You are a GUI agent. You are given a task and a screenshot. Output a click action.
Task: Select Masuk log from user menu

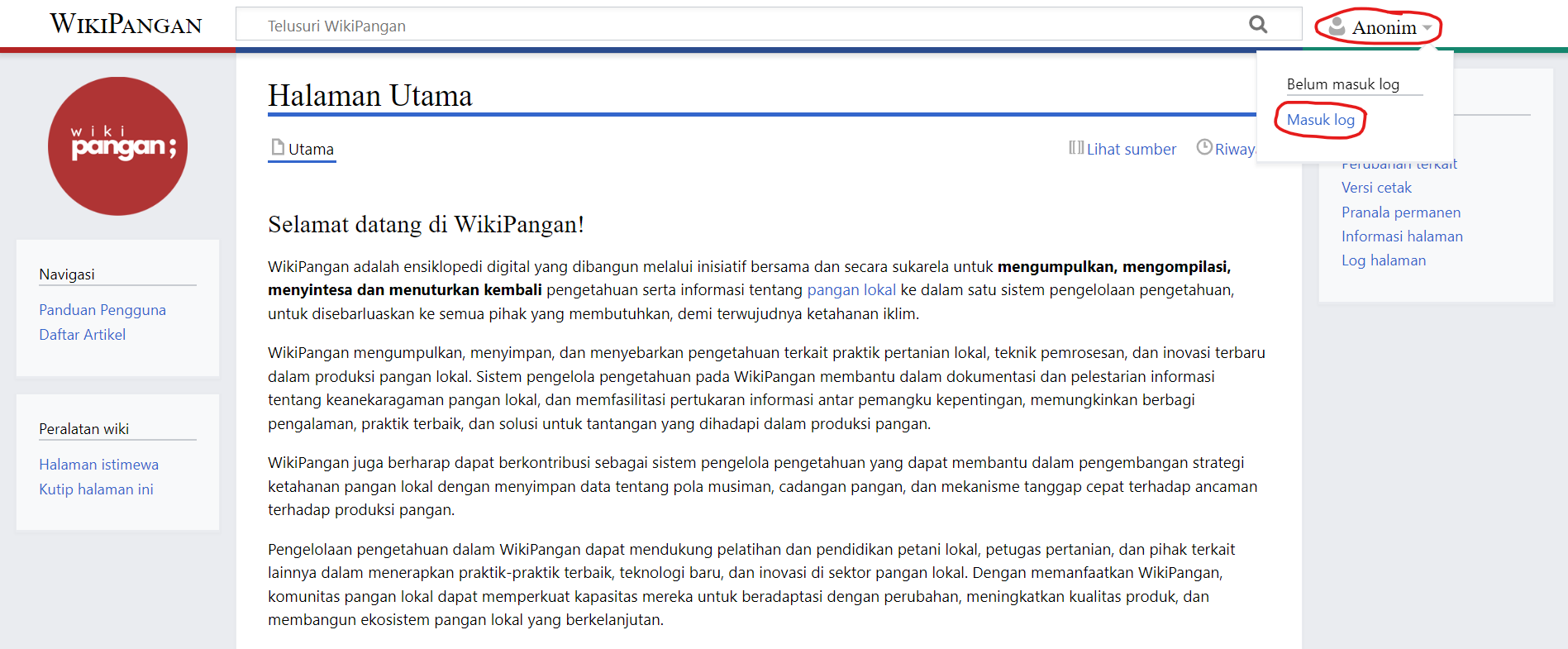pyautogui.click(x=1320, y=120)
